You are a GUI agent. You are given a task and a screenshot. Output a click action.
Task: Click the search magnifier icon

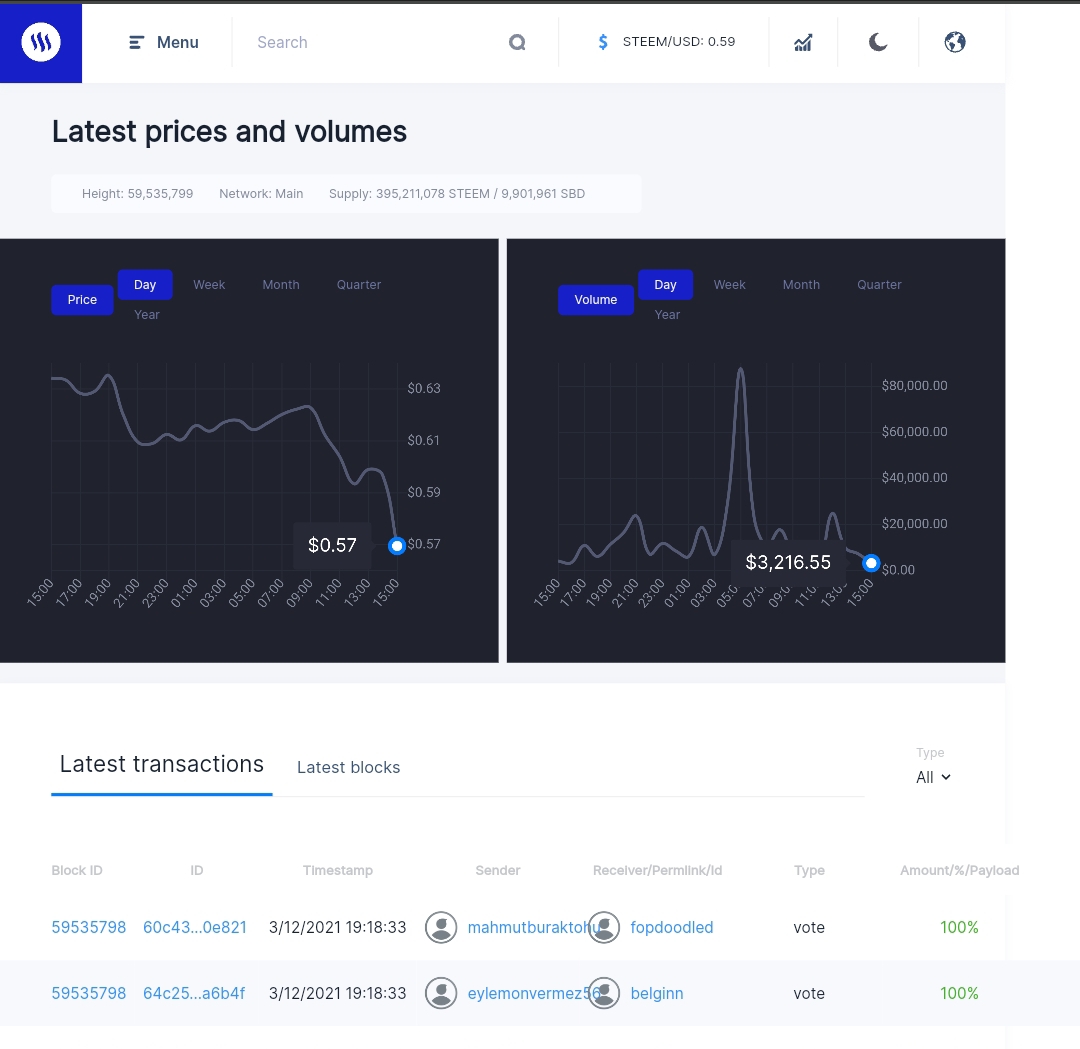(x=517, y=43)
